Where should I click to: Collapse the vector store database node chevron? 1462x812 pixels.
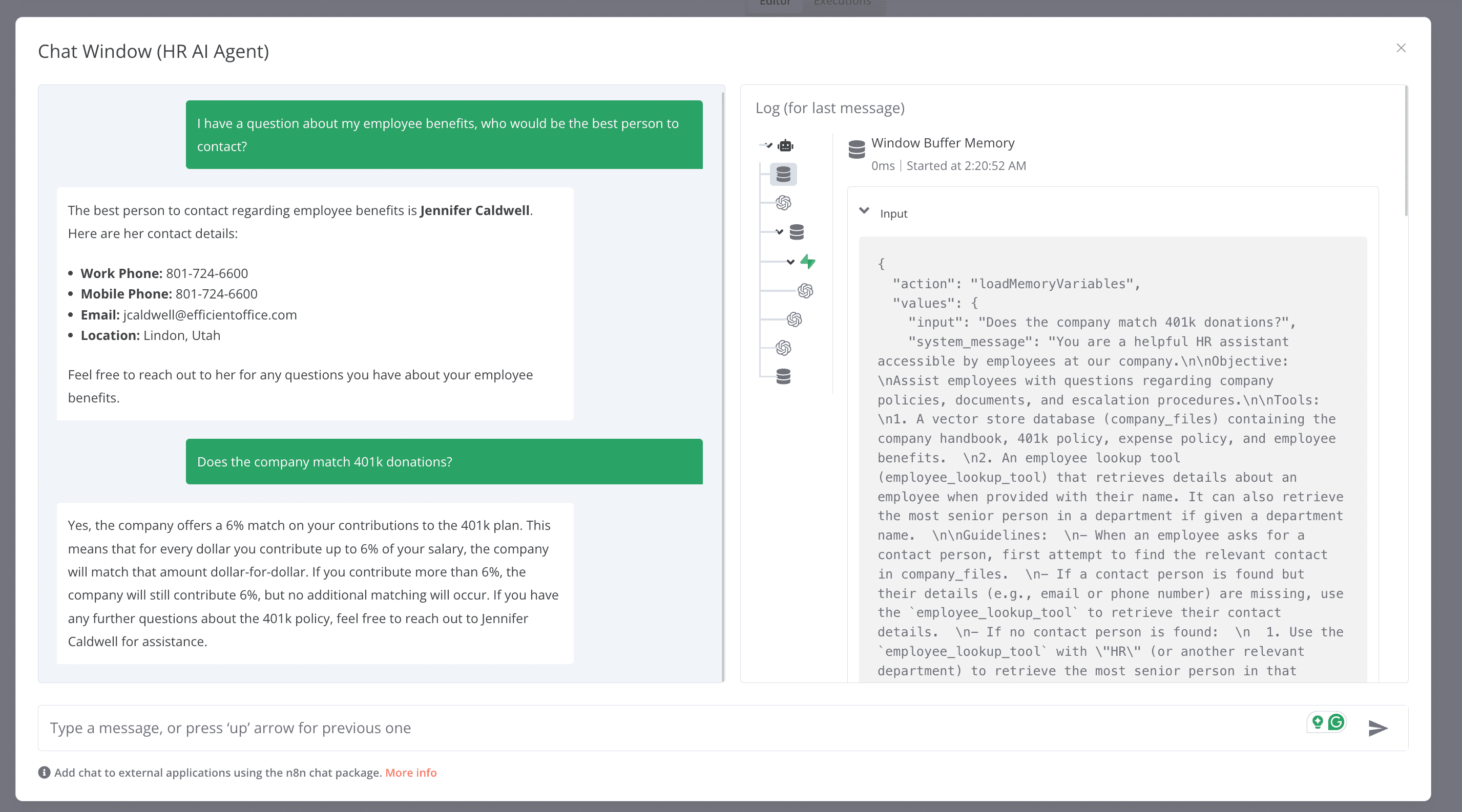pos(779,232)
